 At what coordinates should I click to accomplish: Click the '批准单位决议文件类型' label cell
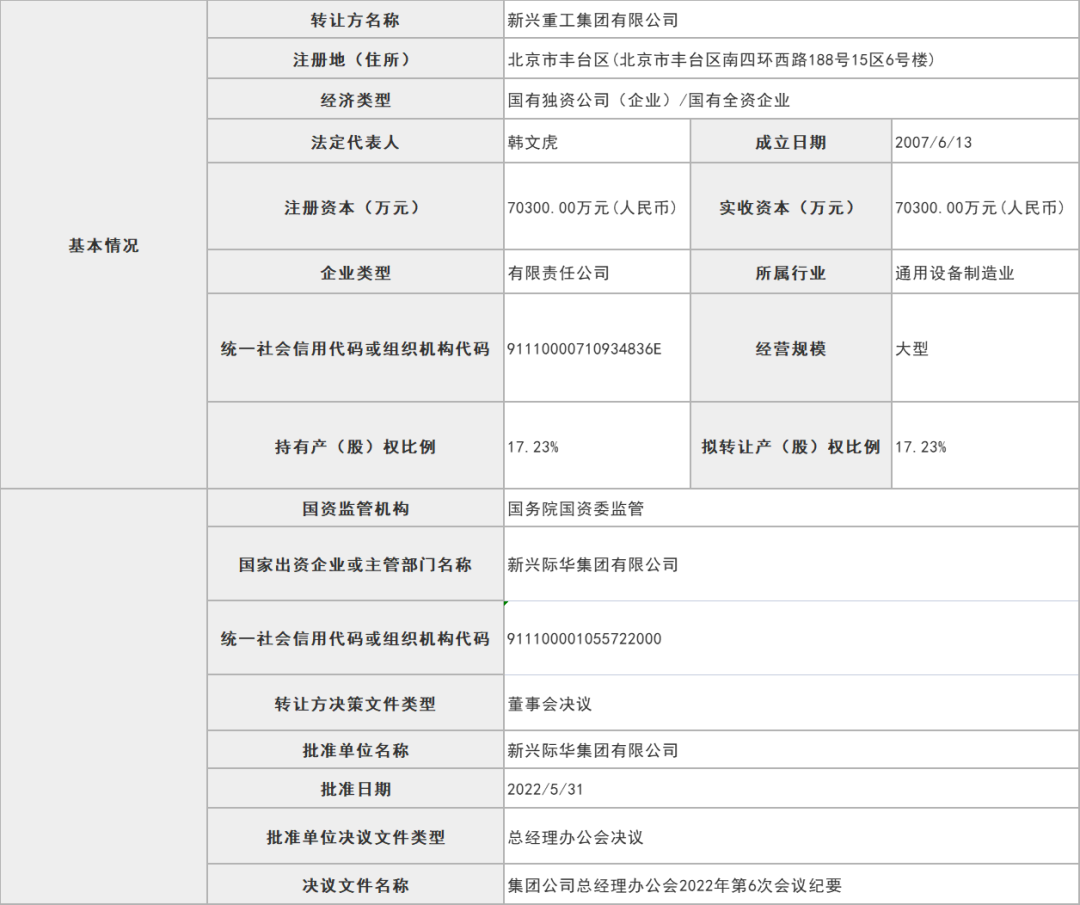pos(355,836)
